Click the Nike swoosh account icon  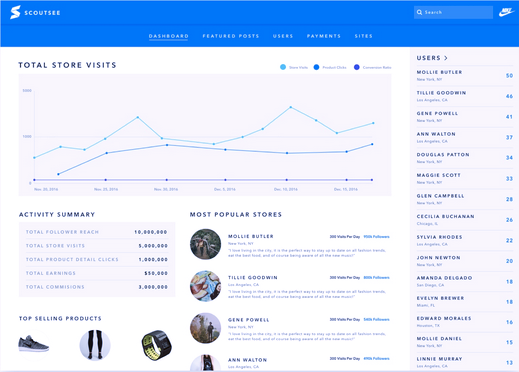pos(506,12)
